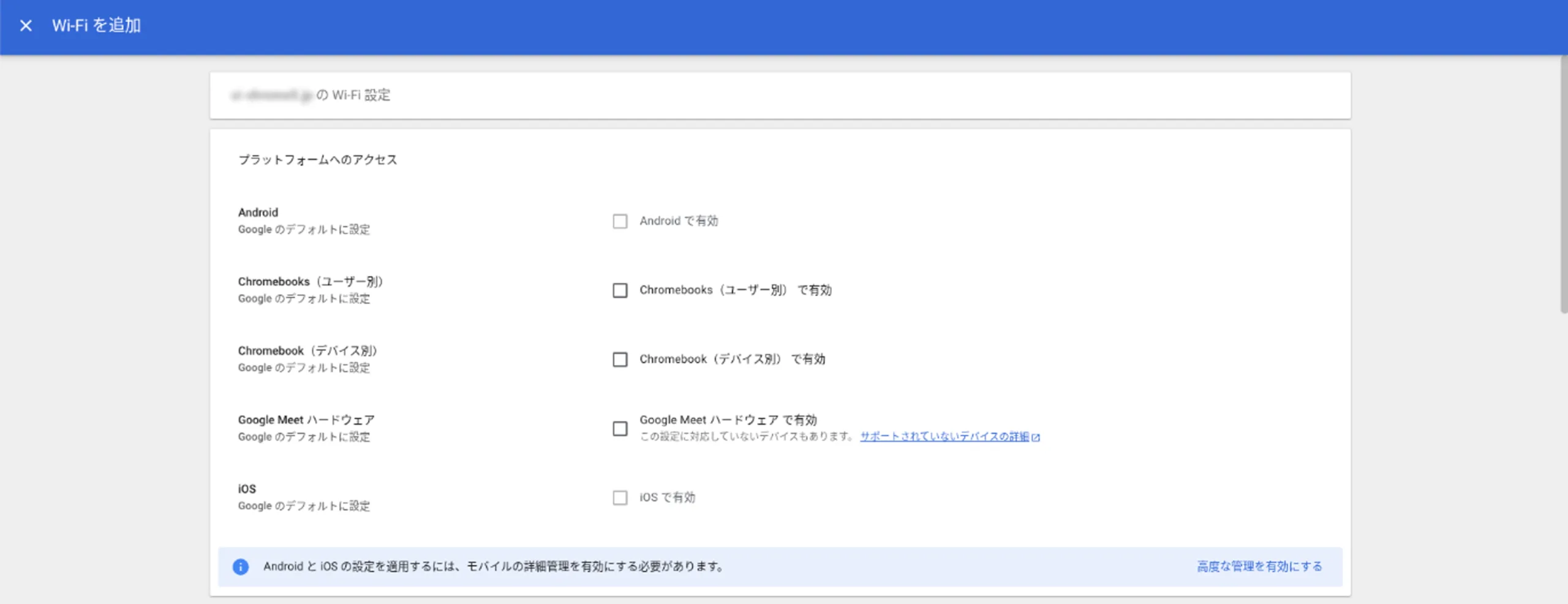
Task: Click the プラットフォームへのアクセス section heading
Action: (x=317, y=160)
